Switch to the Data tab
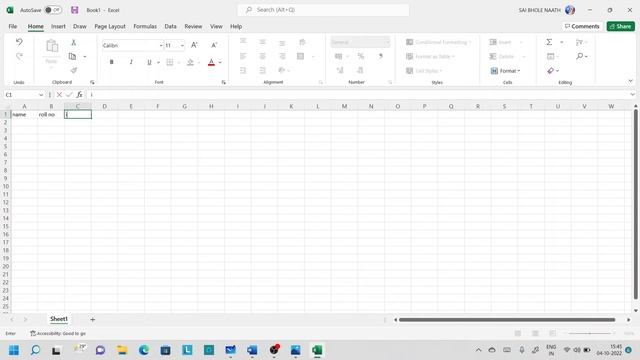The width and height of the screenshot is (640, 360). tap(171, 26)
